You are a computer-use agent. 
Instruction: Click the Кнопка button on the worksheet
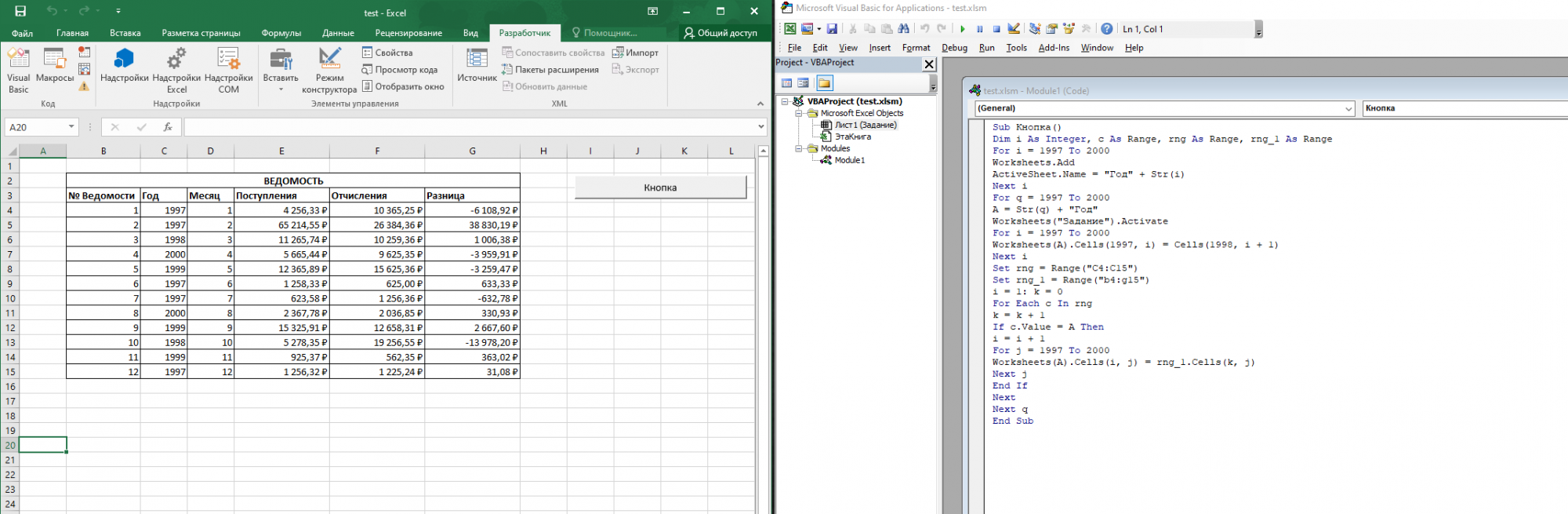(x=660, y=188)
